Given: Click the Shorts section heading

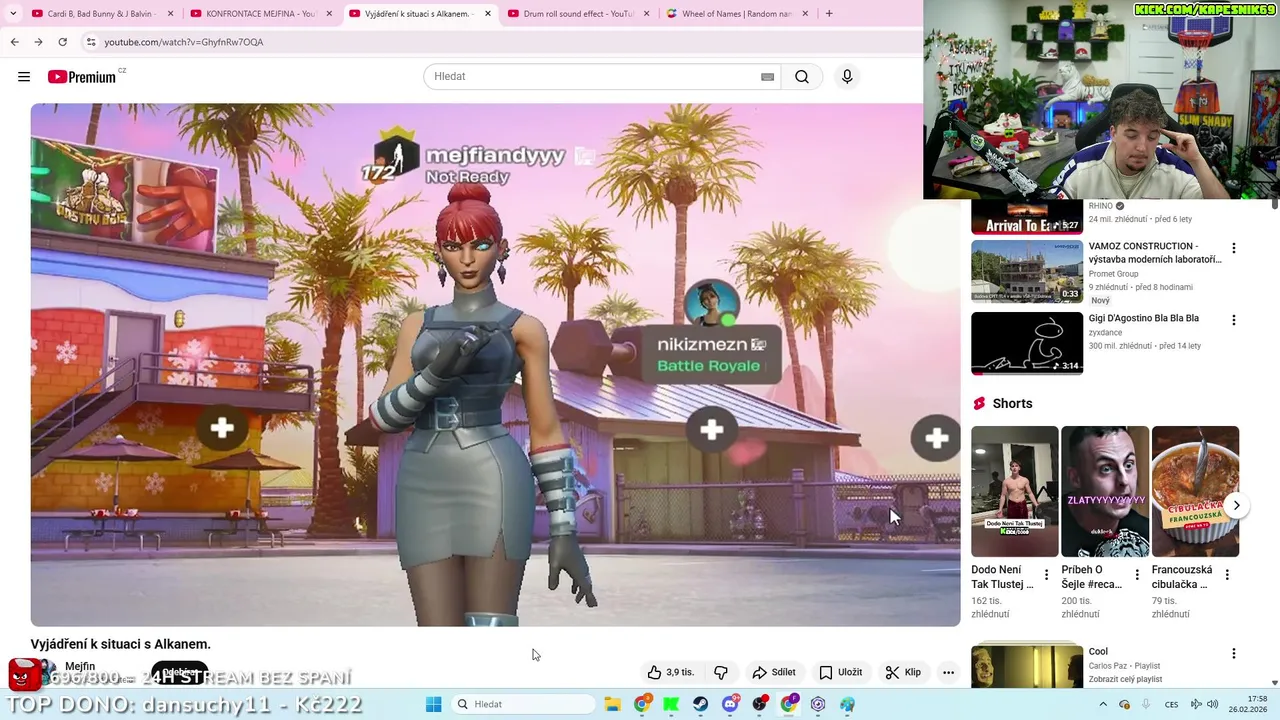Looking at the screenshot, I should 1012,403.
